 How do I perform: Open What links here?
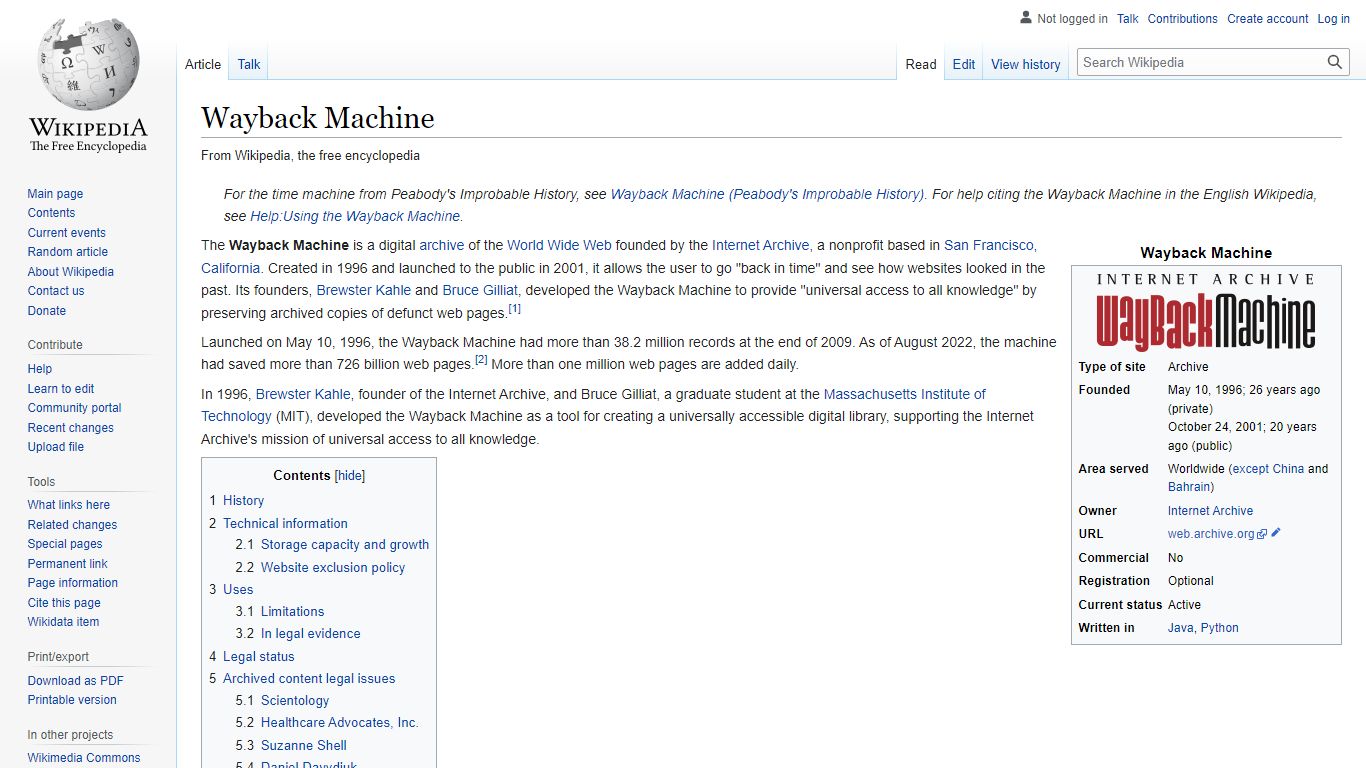(68, 505)
